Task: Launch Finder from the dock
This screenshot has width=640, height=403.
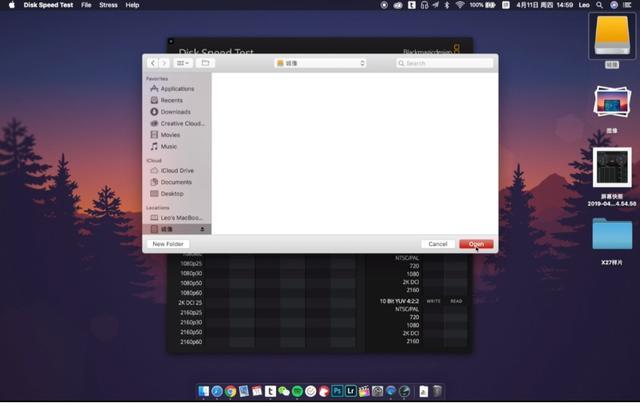Action: coord(204,391)
